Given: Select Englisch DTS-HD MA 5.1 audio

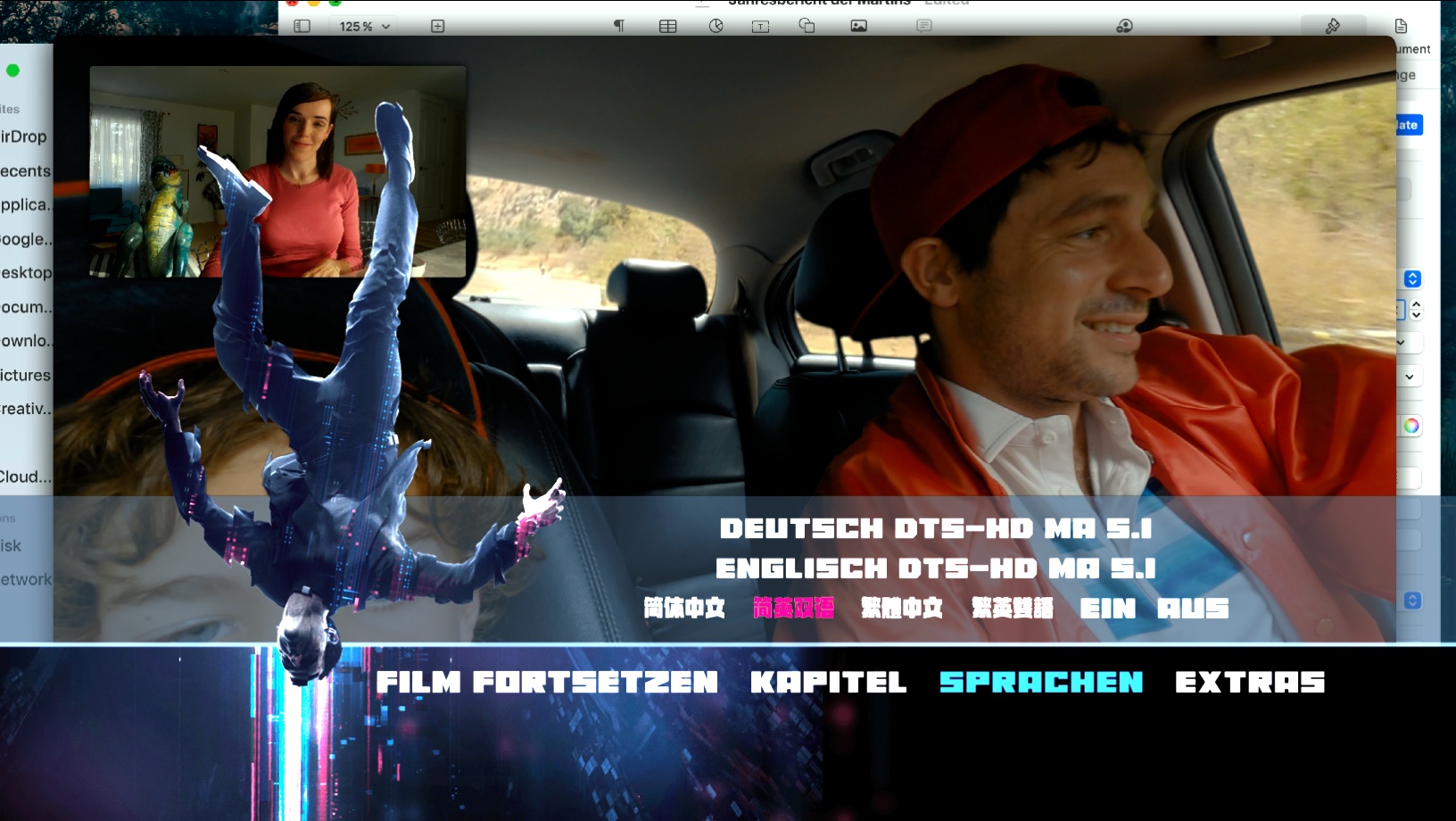Looking at the screenshot, I should 936,568.
